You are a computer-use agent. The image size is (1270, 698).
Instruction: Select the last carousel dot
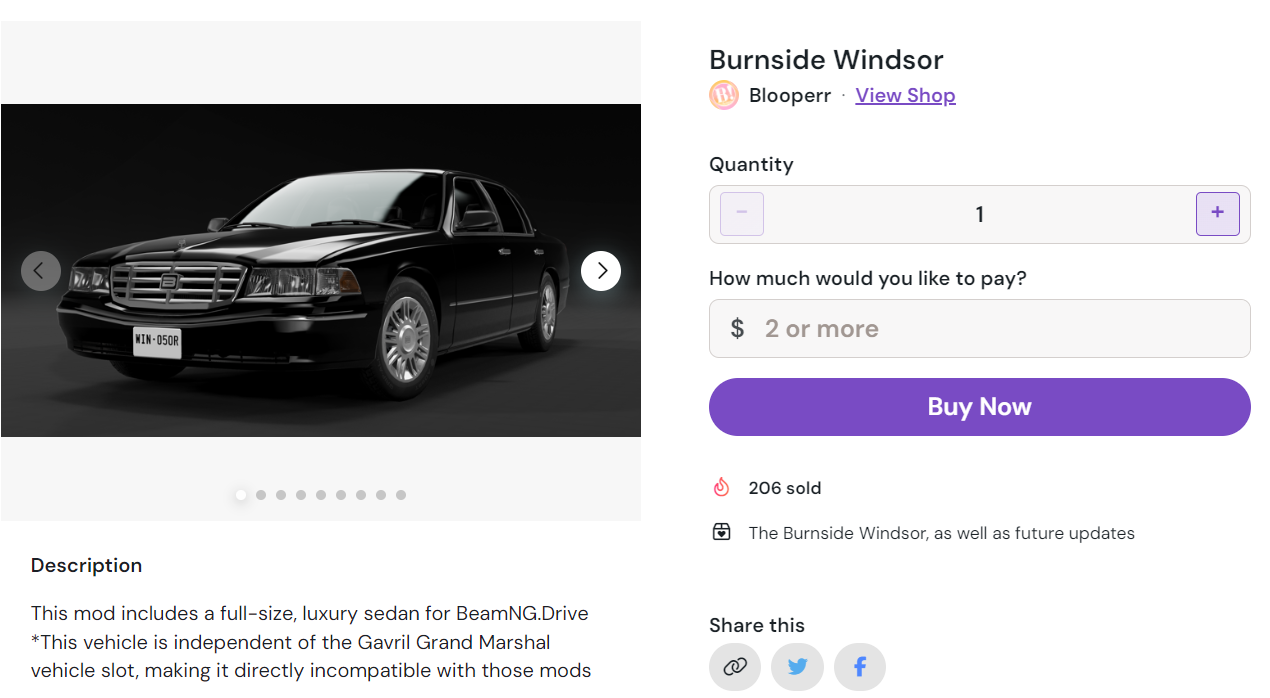click(x=401, y=495)
